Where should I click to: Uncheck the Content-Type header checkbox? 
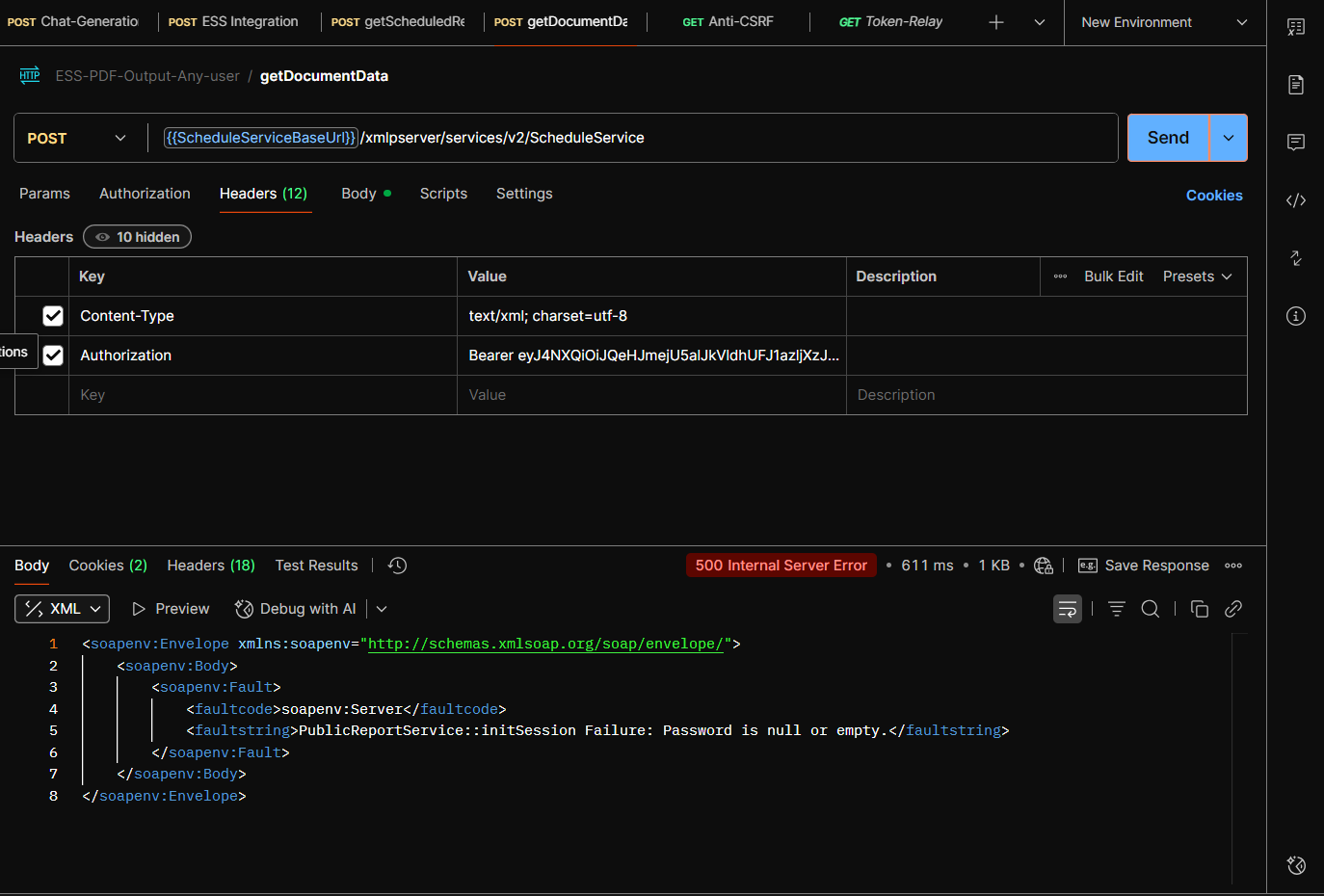point(53,316)
